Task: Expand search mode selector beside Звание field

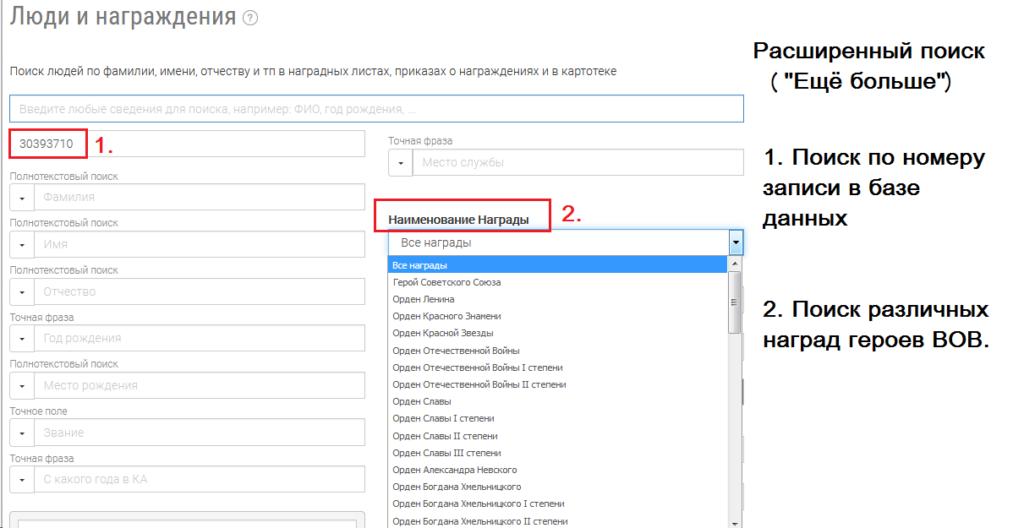Action: (x=21, y=433)
